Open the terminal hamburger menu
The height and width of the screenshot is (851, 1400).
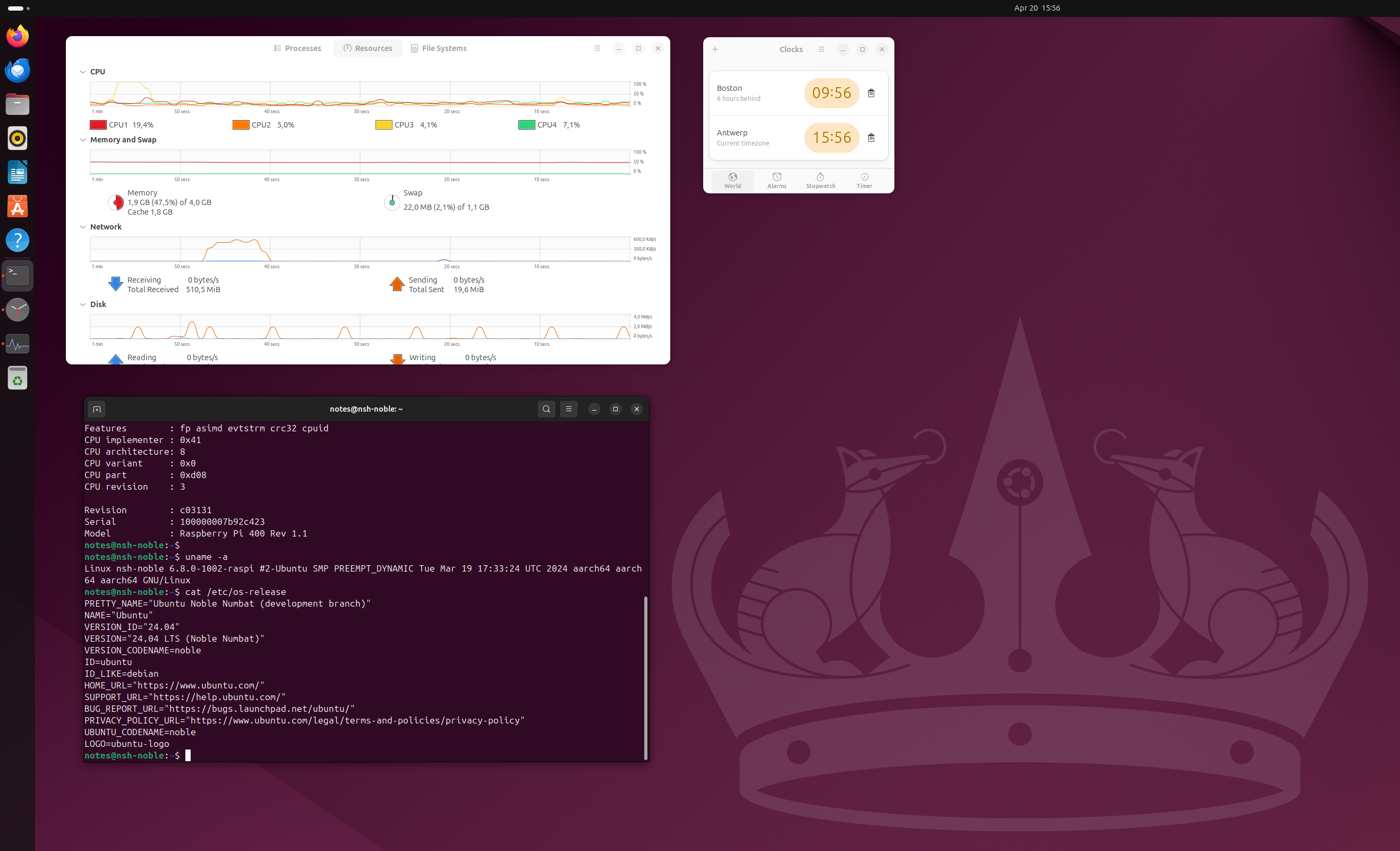click(x=568, y=409)
